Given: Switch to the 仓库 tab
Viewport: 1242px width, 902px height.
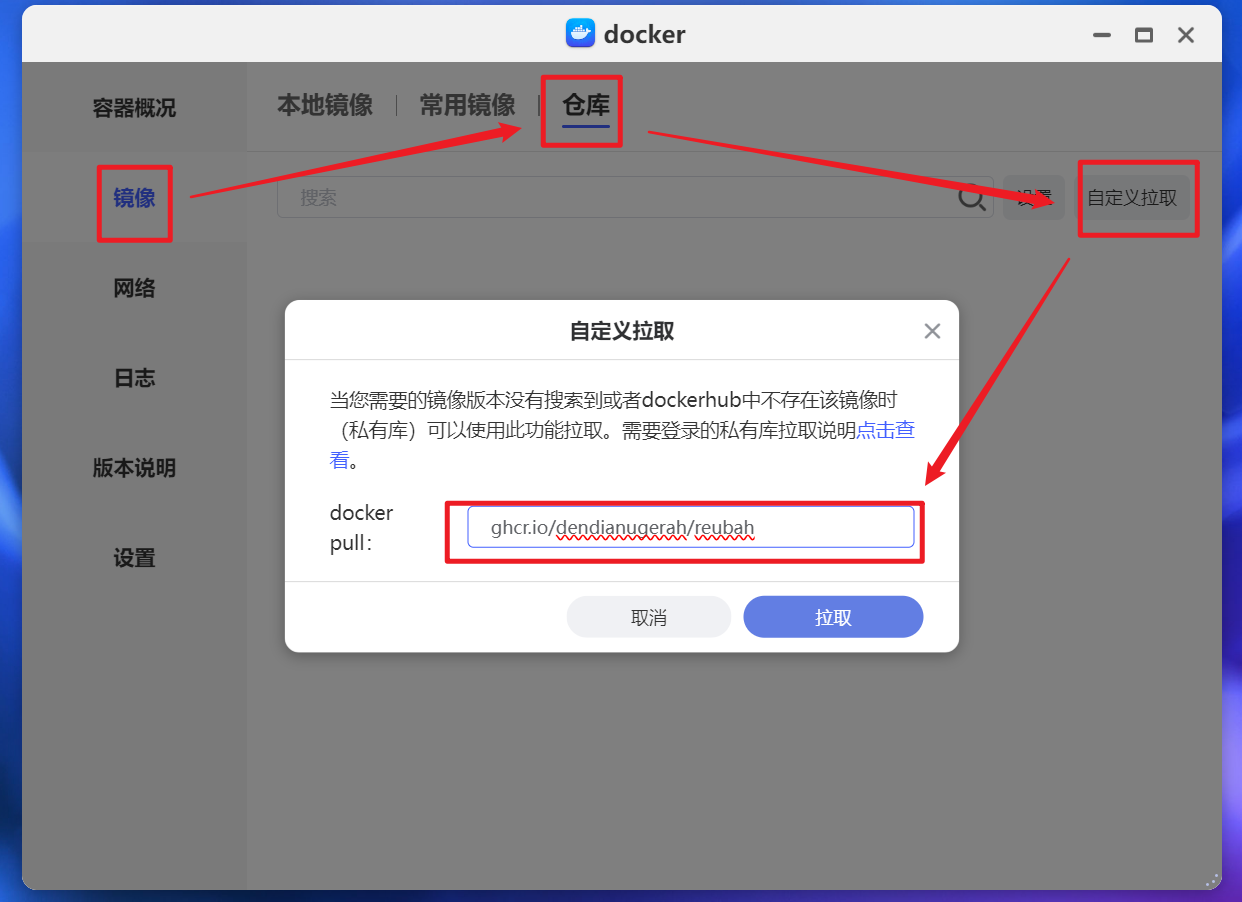Looking at the screenshot, I should coord(581,104).
